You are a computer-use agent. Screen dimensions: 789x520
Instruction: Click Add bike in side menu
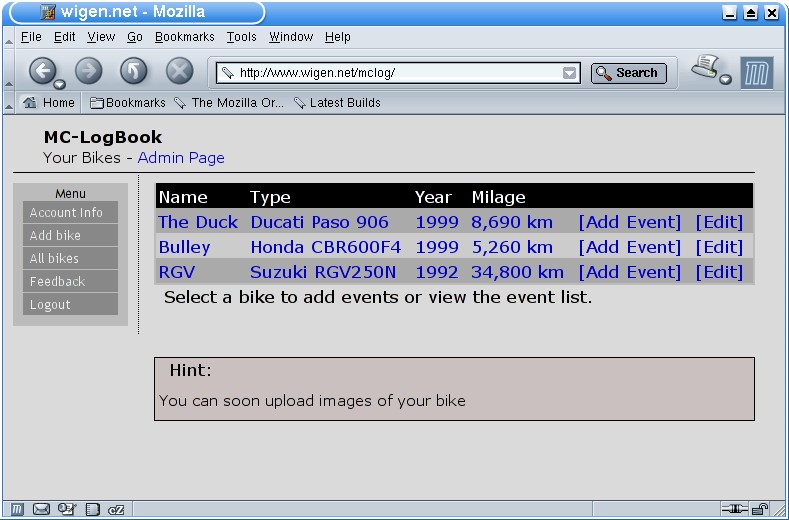[x=70, y=236]
